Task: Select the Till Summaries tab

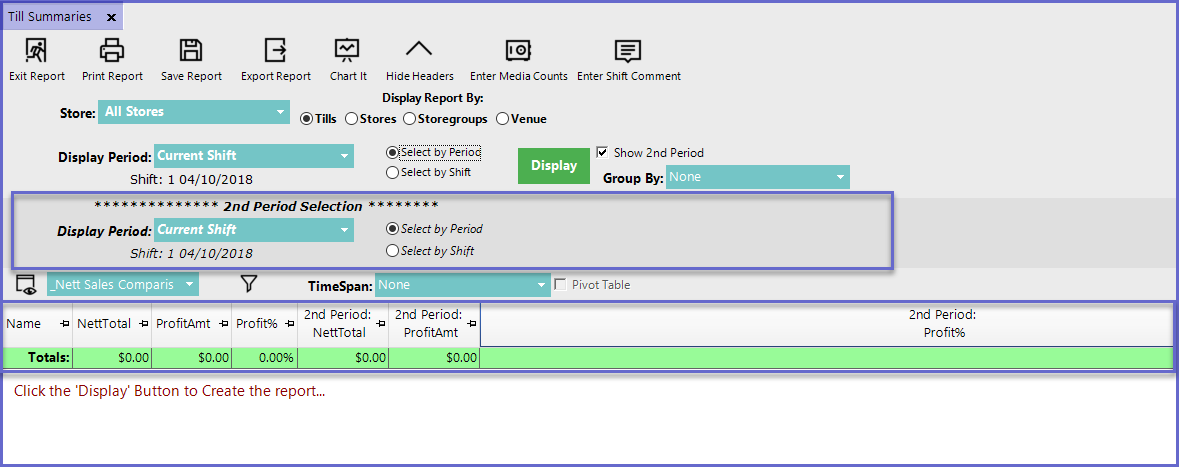Action: pyautogui.click(x=50, y=17)
